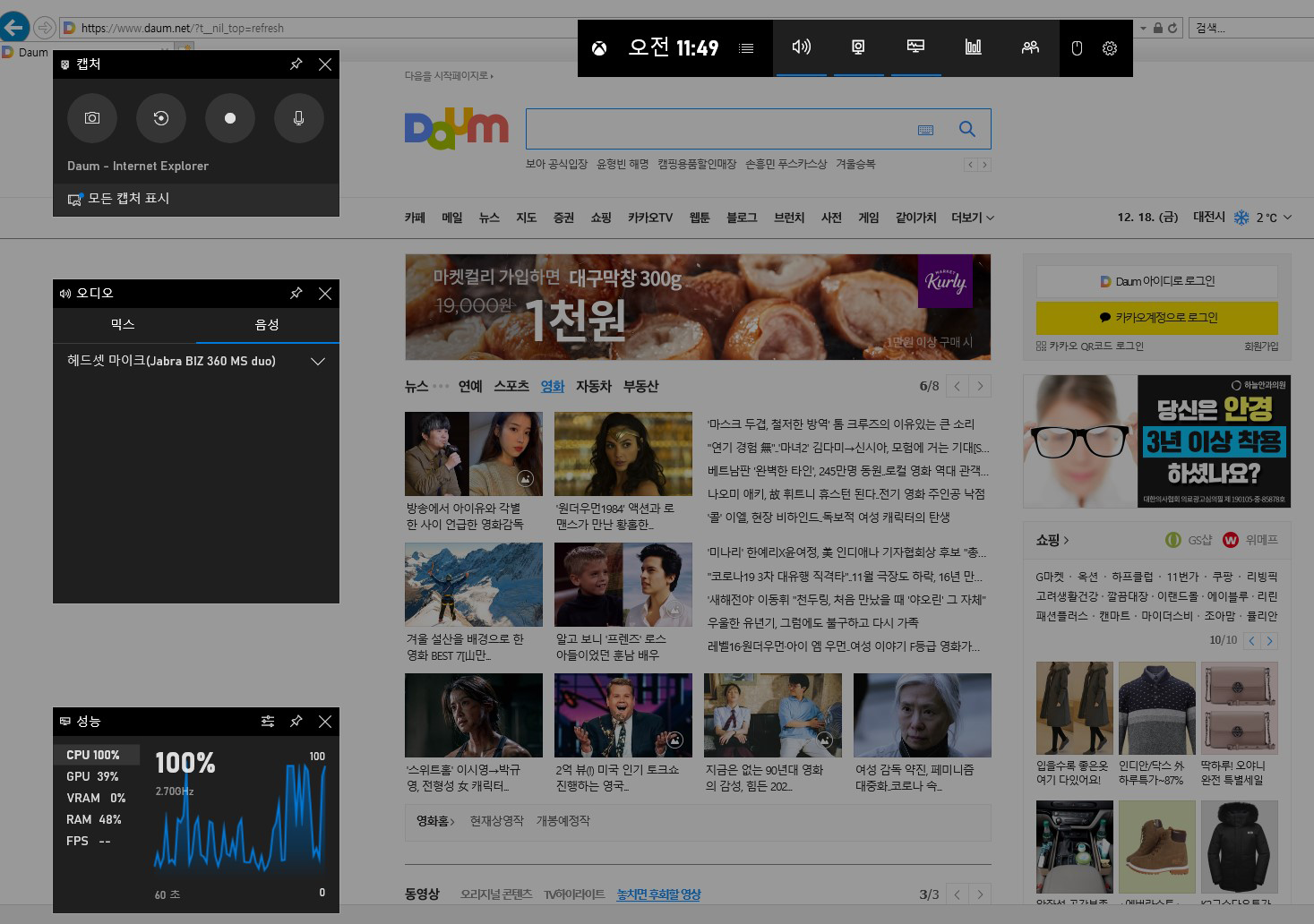Open the 영화홈 link
The height and width of the screenshot is (924, 1314).
pos(435,821)
